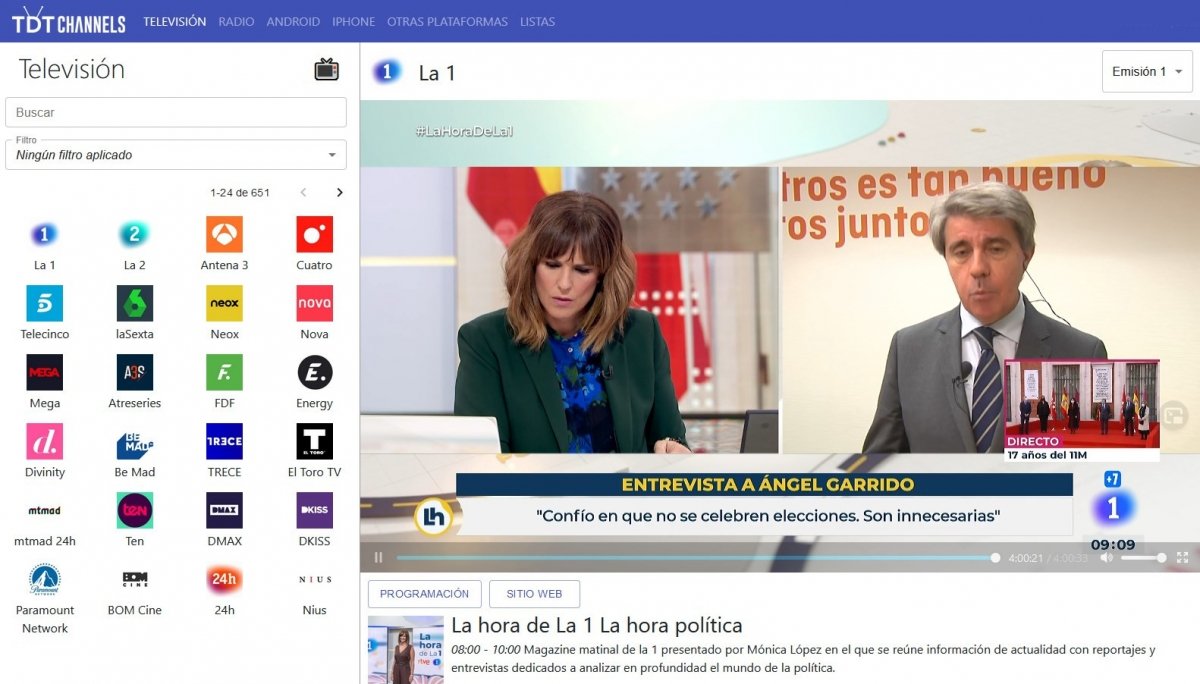The height and width of the screenshot is (684, 1200).
Task: Open the Emisión 1 dropdown
Action: (1147, 72)
